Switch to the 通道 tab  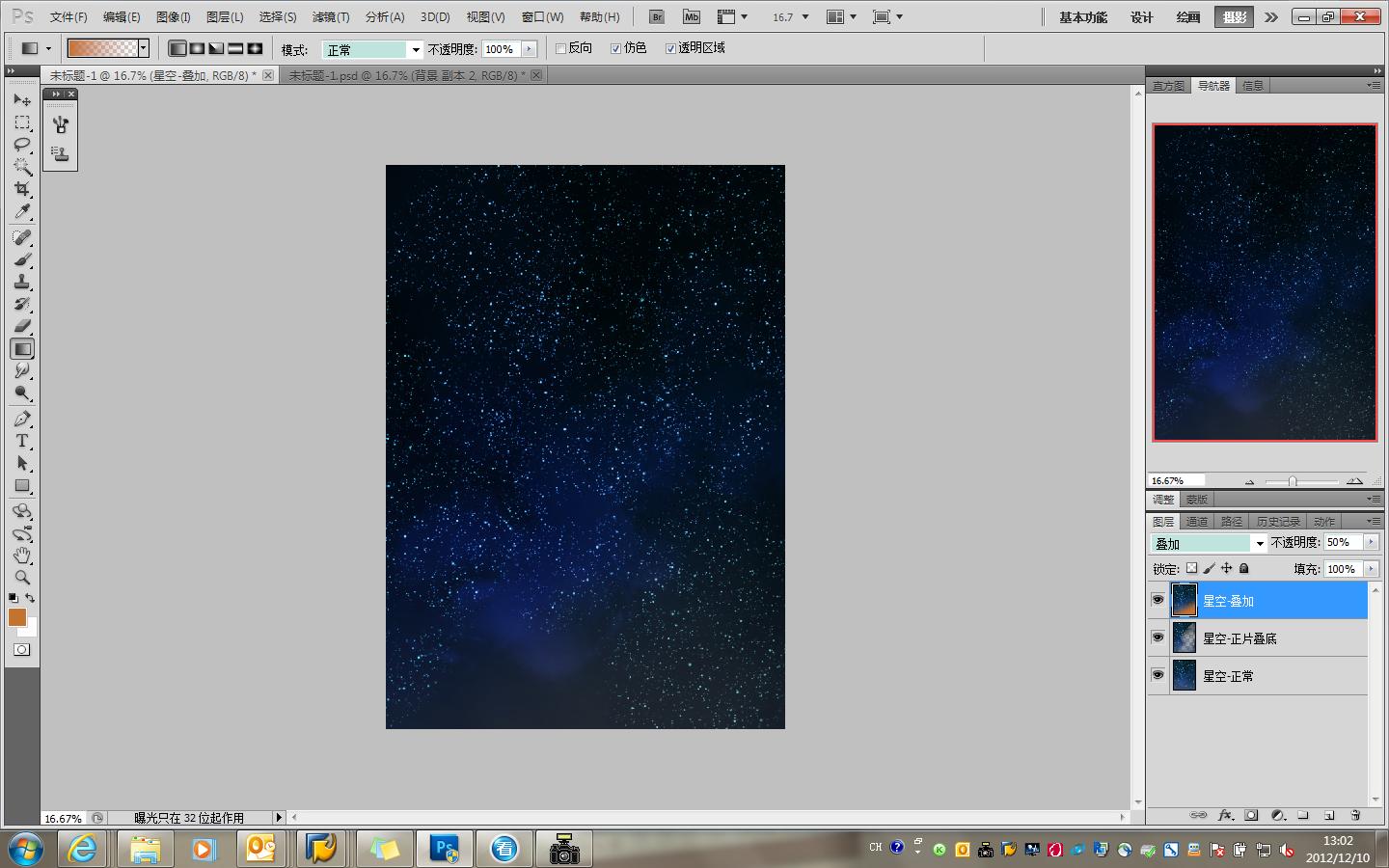[1197, 521]
